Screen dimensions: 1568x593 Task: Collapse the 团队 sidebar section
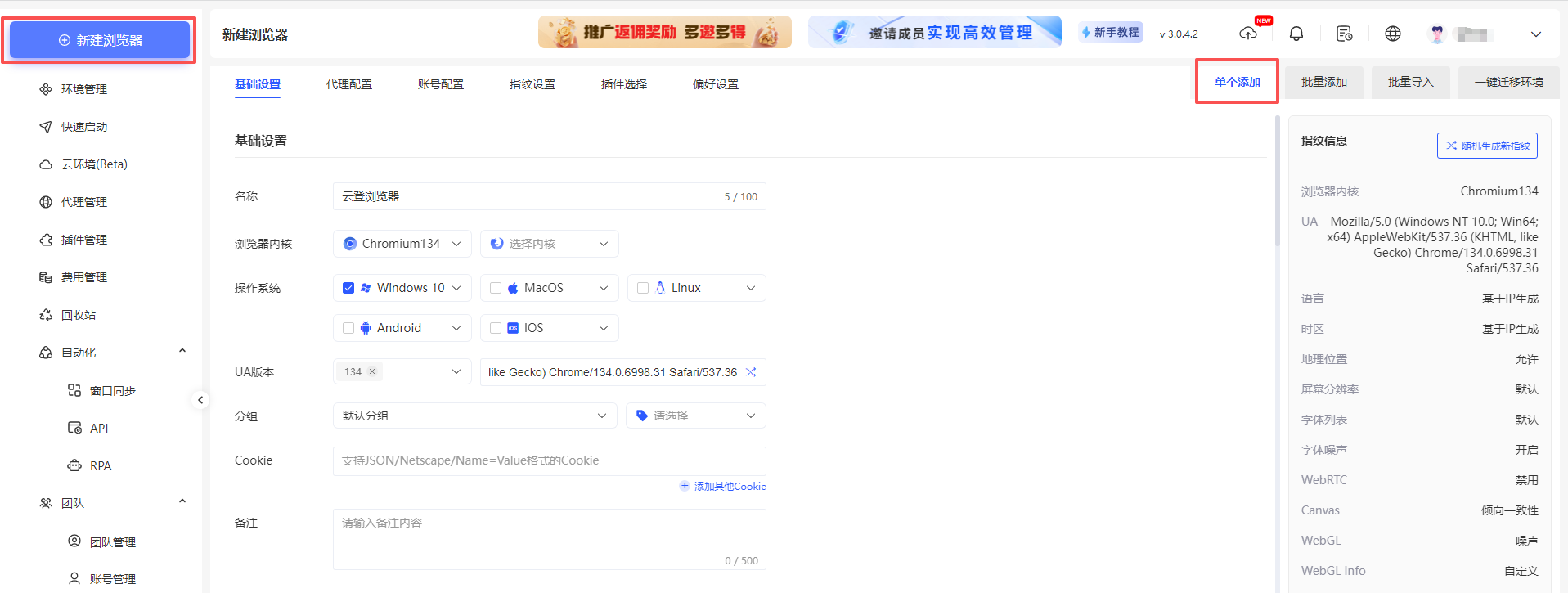click(182, 501)
